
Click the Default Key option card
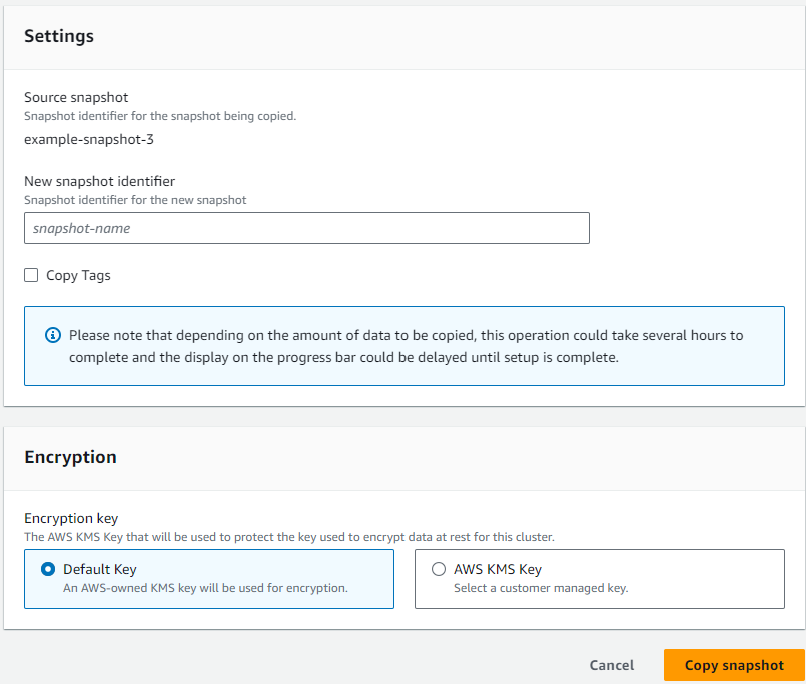coord(208,579)
